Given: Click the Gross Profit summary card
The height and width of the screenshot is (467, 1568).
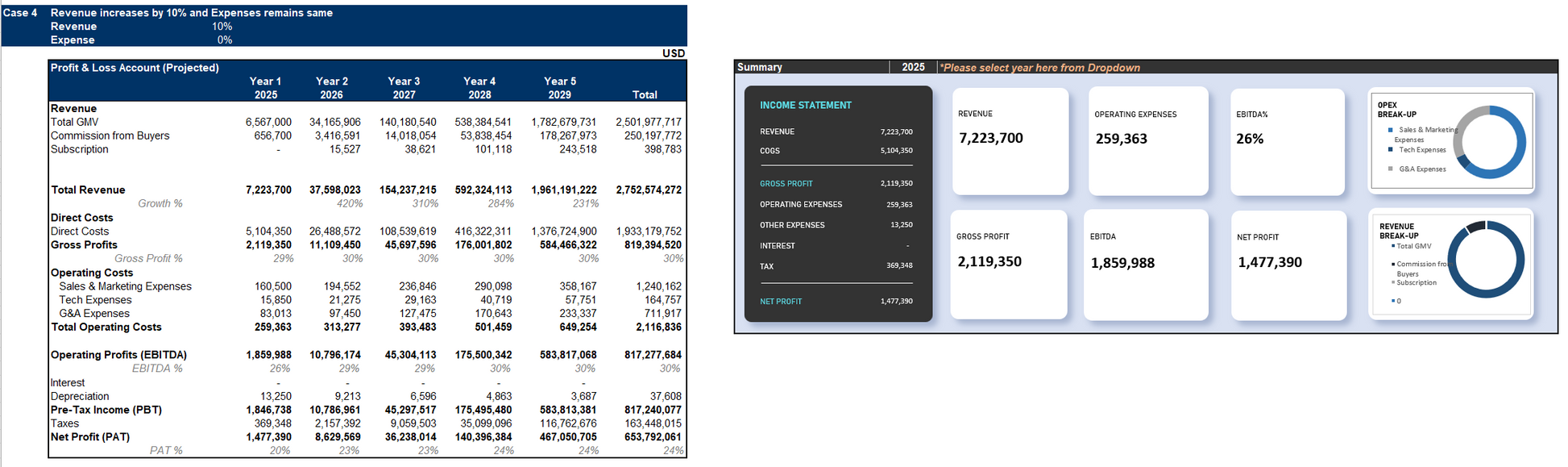Looking at the screenshot, I should click(x=1009, y=265).
